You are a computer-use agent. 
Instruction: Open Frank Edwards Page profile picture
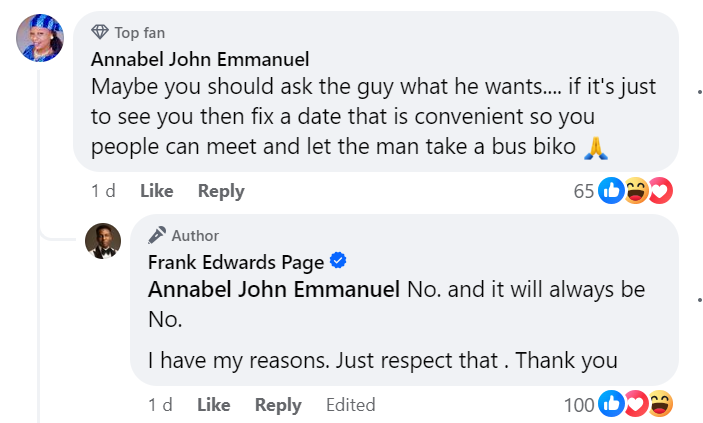tap(103, 241)
